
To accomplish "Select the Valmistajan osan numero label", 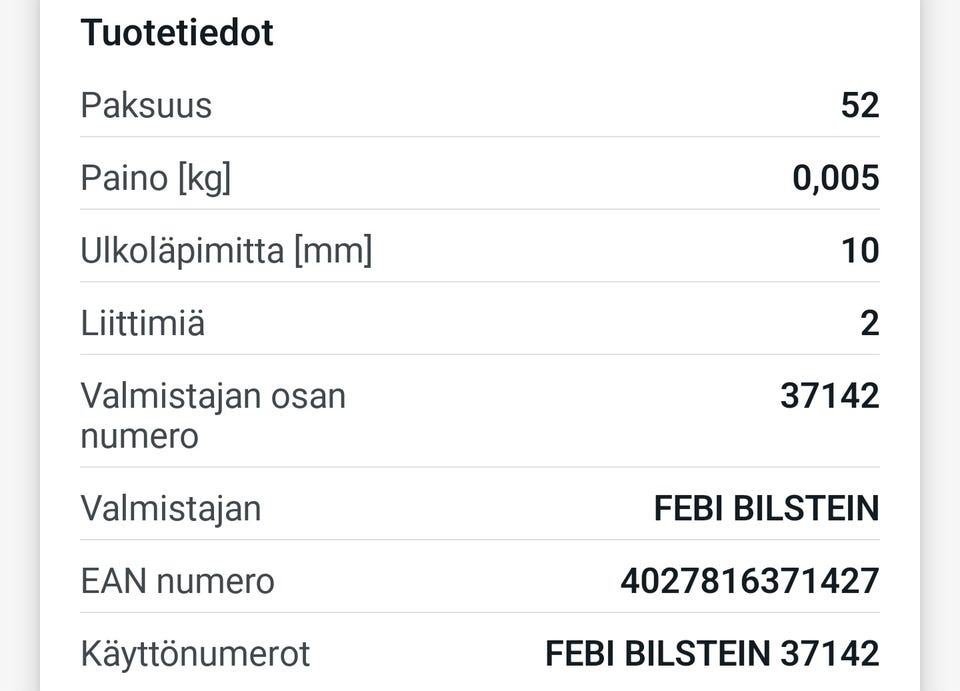I will (x=213, y=416).
